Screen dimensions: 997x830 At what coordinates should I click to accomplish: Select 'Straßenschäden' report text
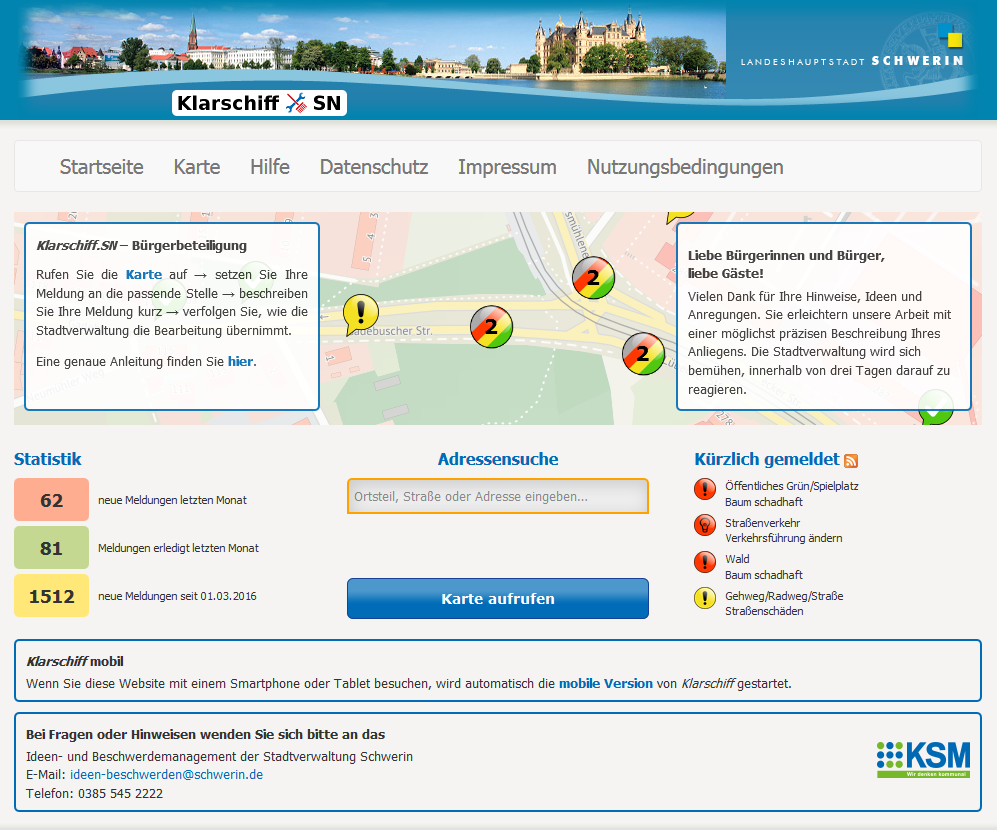coord(764,611)
